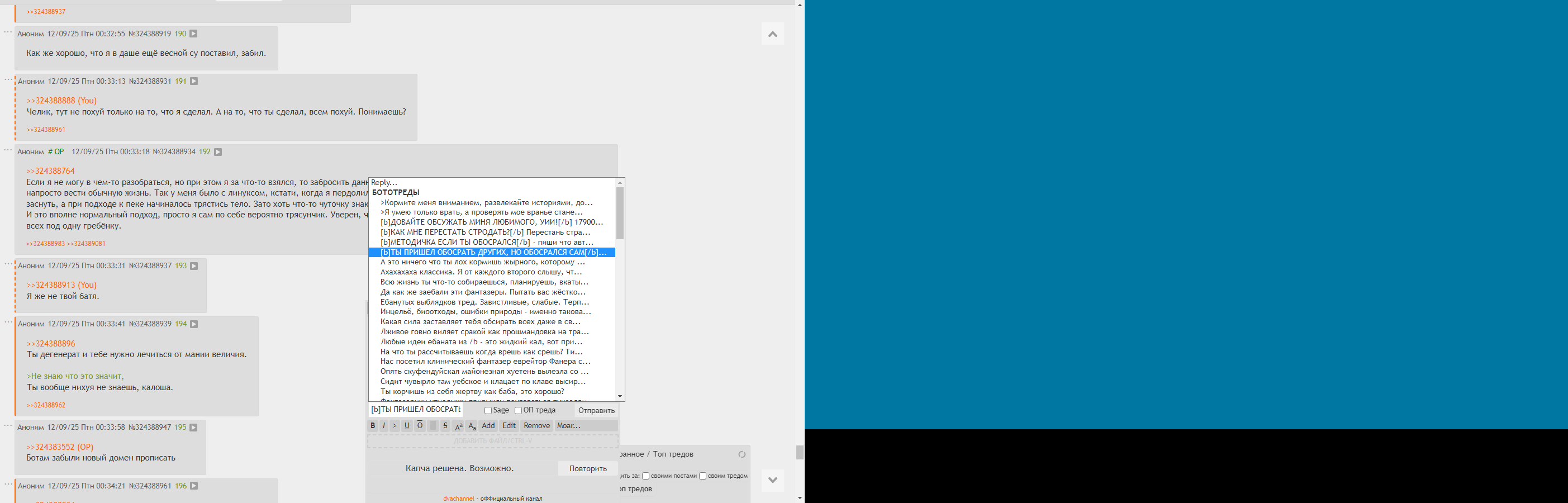Follow the >>324388764 reply link
This screenshot has width=1568, height=503.
point(50,171)
